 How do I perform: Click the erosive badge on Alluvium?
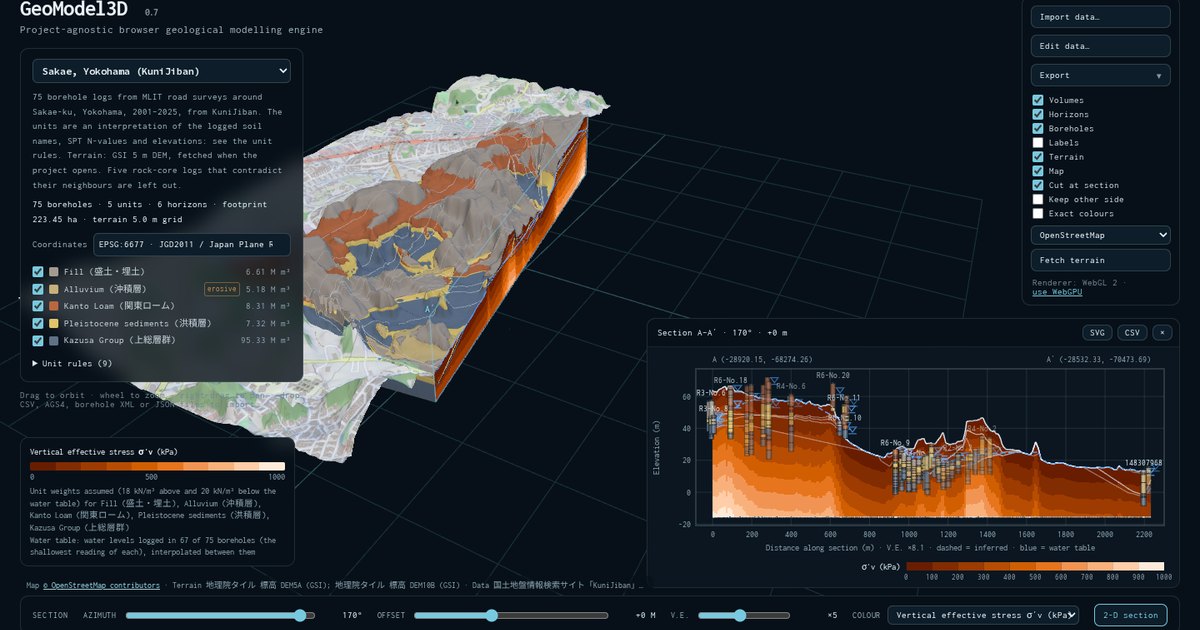(x=221, y=288)
